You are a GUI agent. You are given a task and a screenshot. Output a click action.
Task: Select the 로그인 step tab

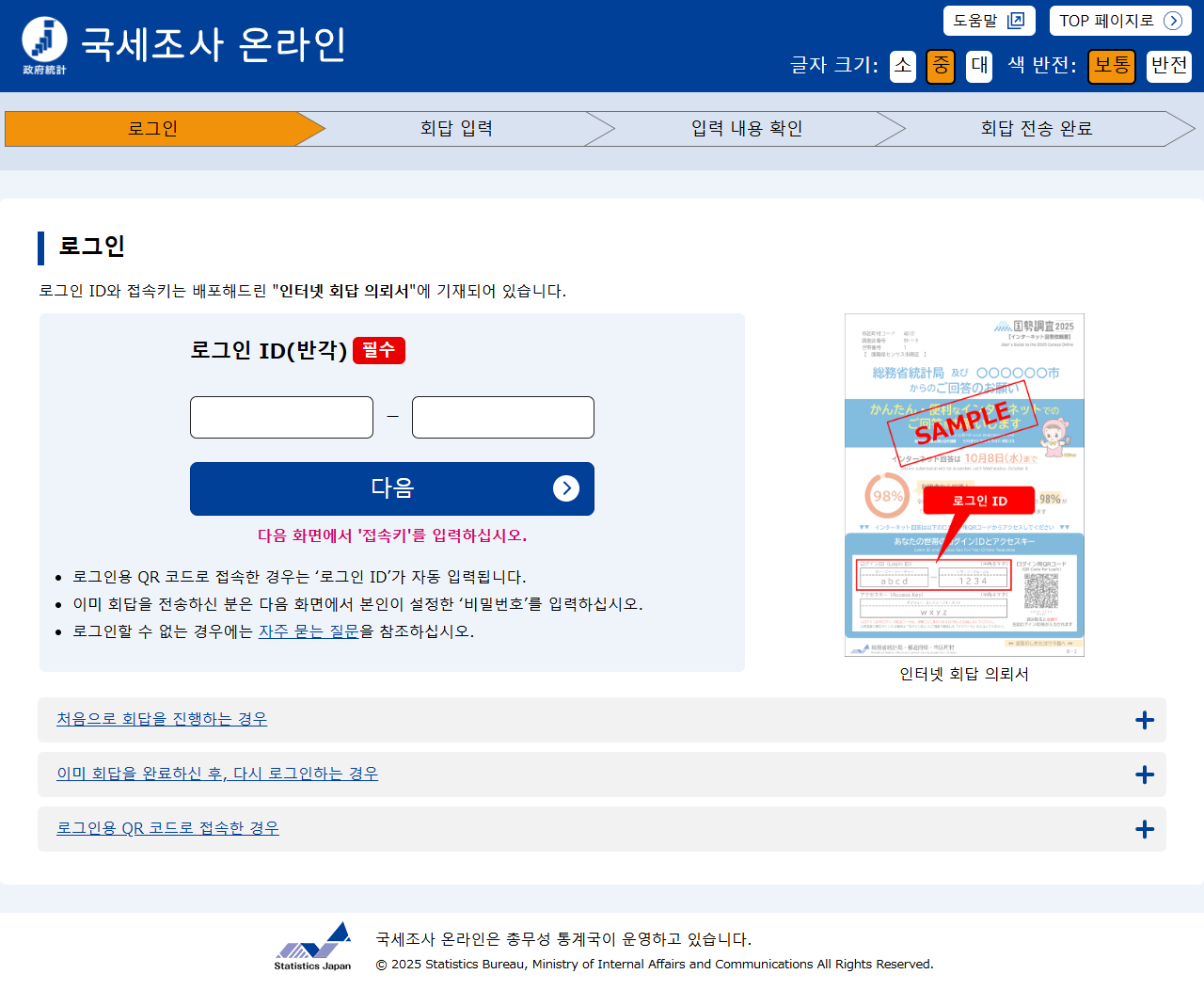(x=153, y=129)
